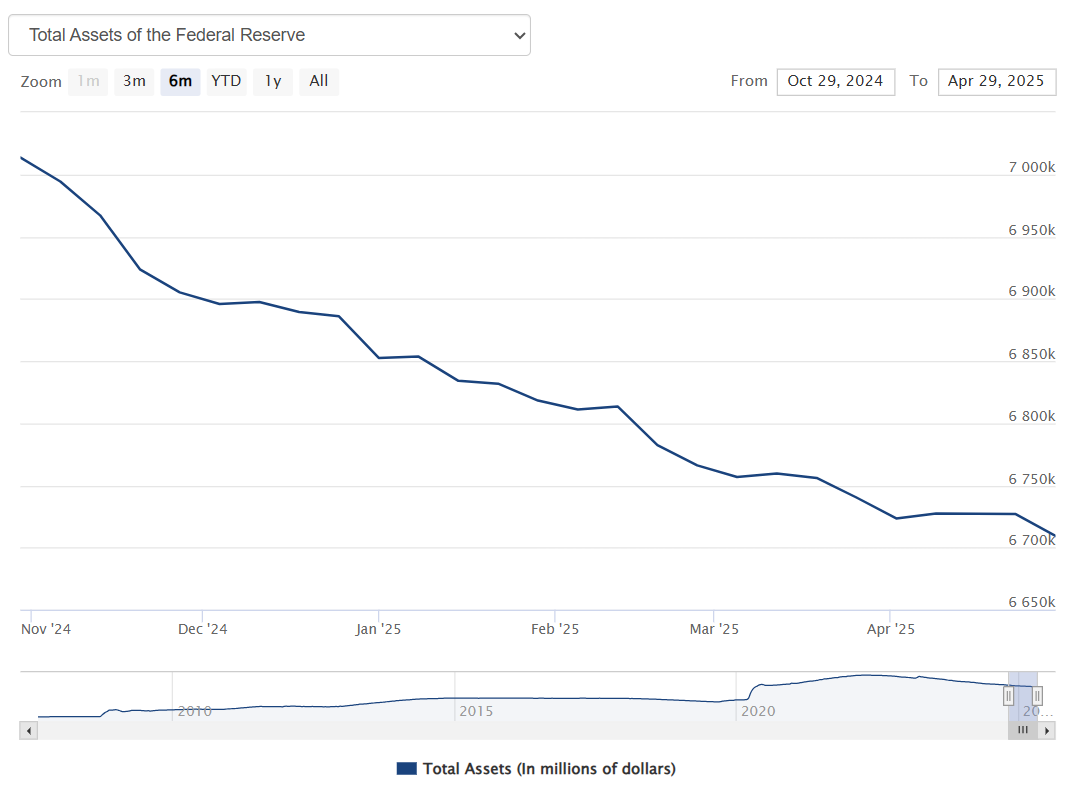This screenshot has width=1077, height=786.
Task: Click the Mar '25 axis label
Action: pos(714,629)
